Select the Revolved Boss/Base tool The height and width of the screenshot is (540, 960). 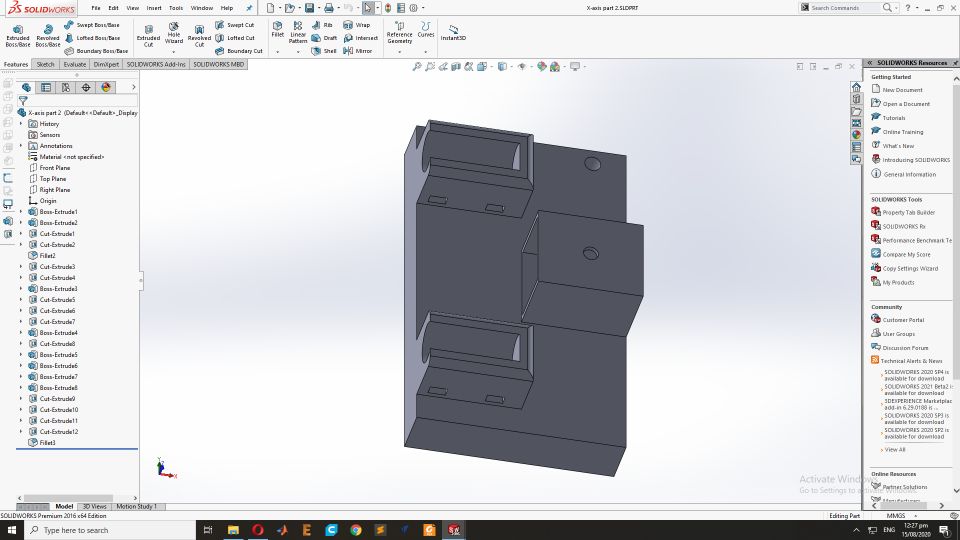click(x=48, y=37)
